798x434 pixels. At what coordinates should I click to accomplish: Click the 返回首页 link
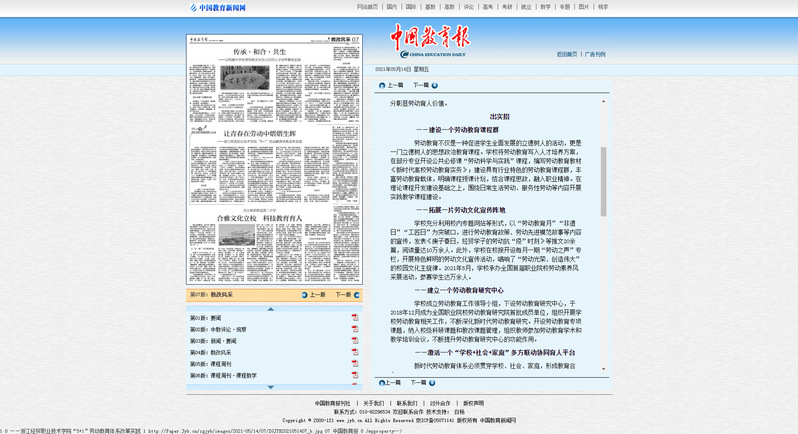(566, 54)
